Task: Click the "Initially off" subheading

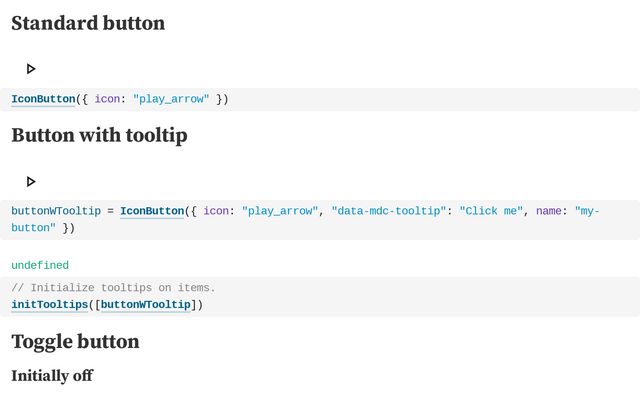Action: (x=52, y=376)
